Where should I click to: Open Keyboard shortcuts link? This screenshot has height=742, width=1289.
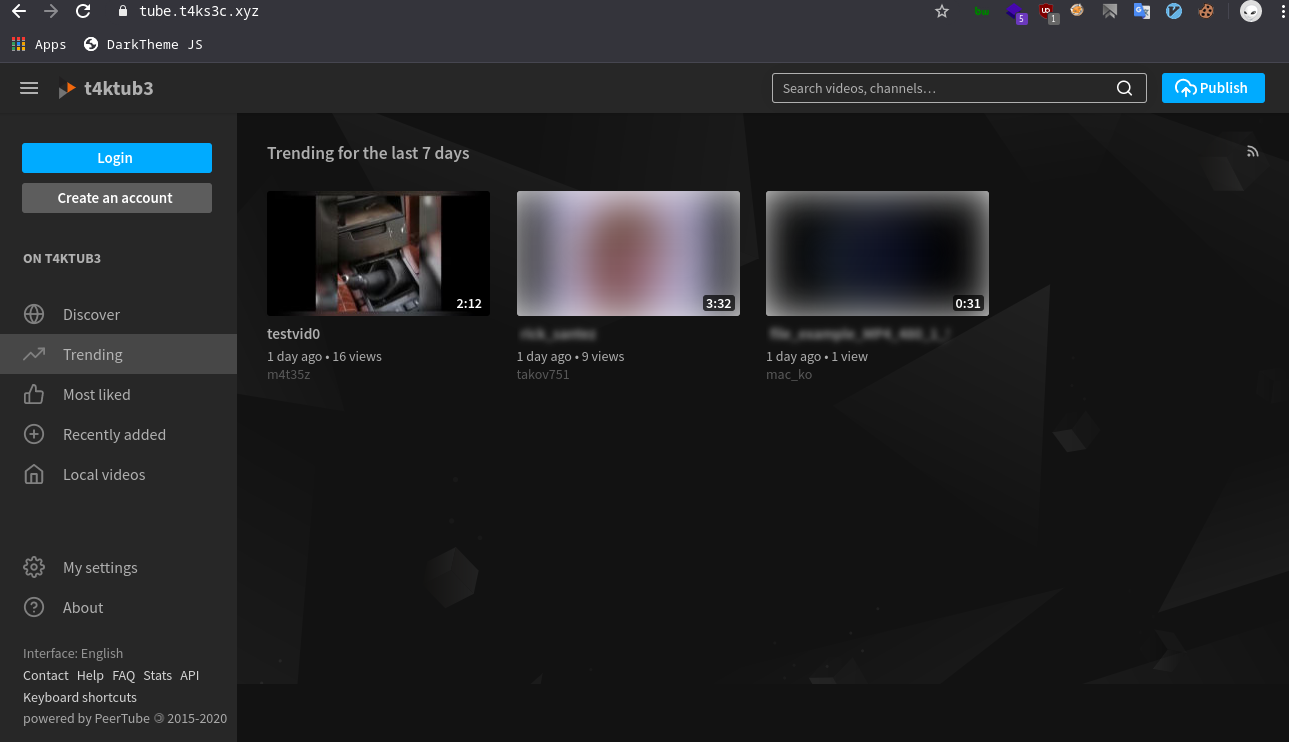point(80,697)
